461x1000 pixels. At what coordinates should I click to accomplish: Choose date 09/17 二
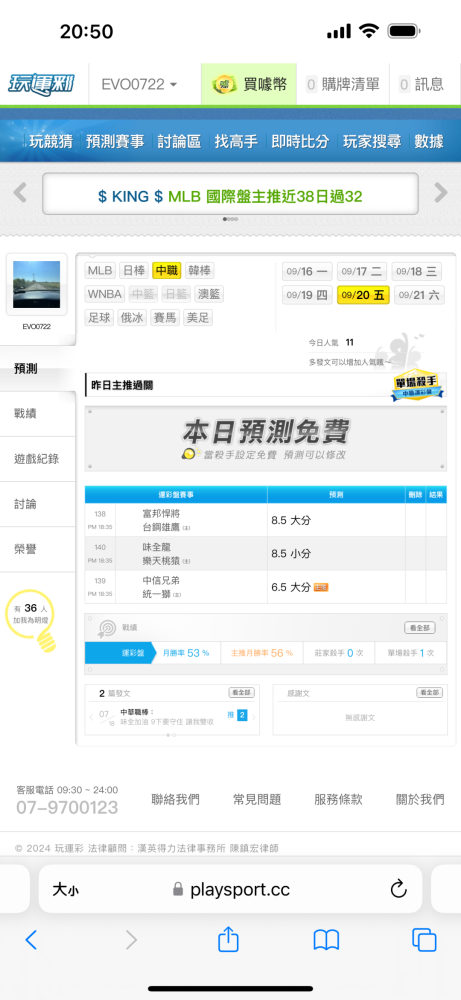coord(362,272)
